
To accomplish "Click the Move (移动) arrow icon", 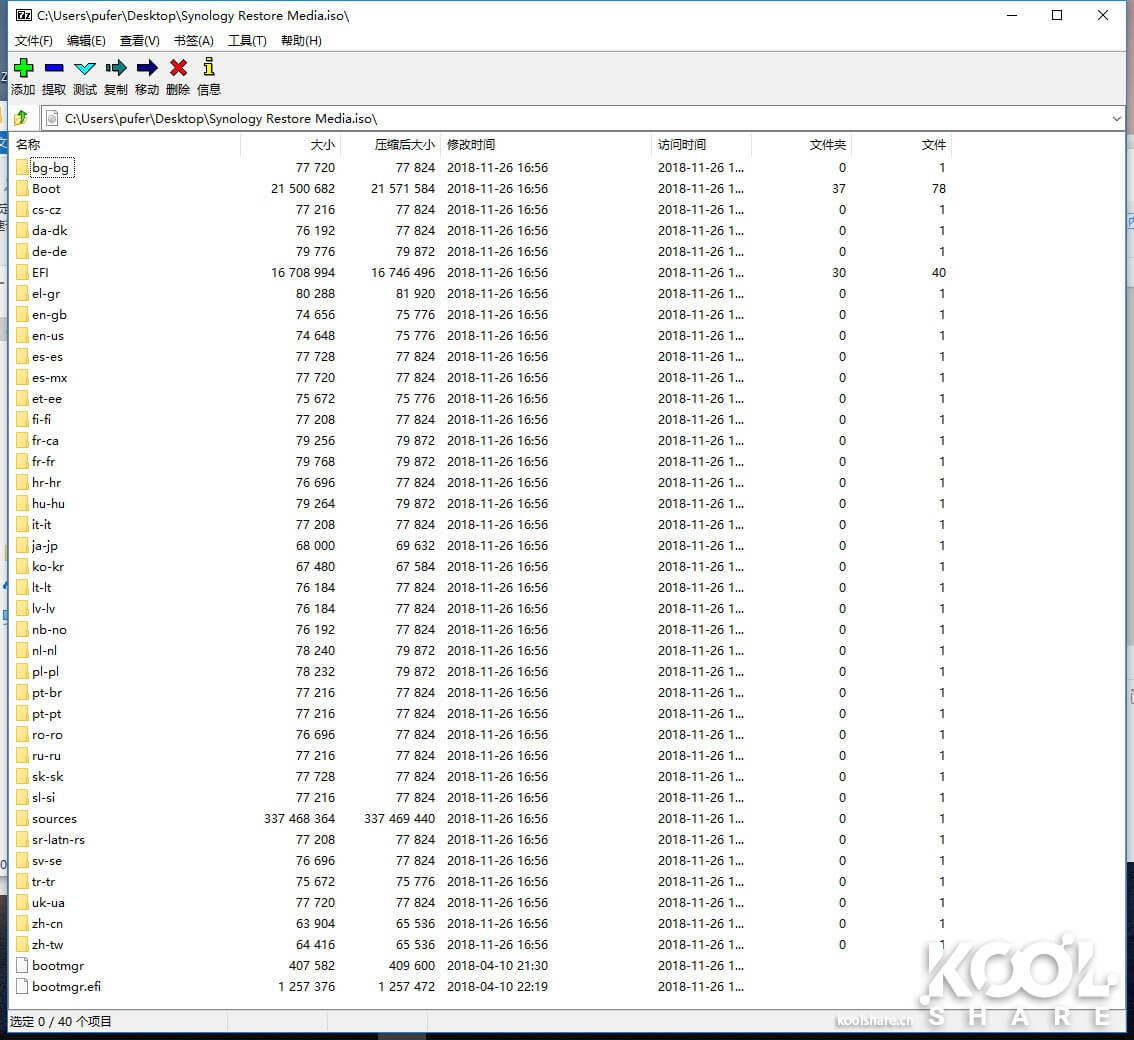I will point(147,68).
